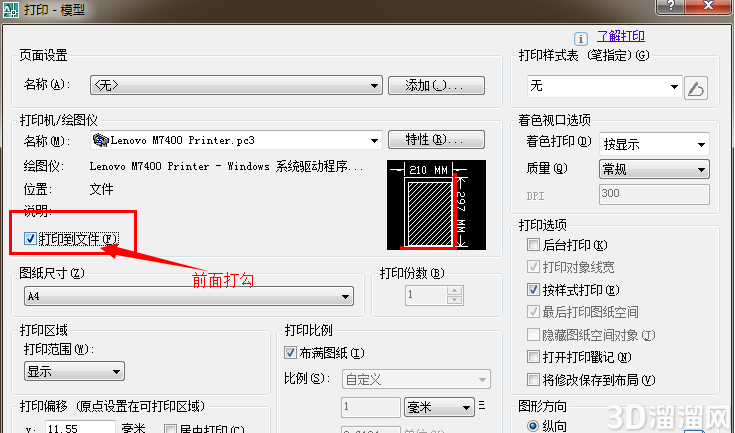Viewport: 735px width, 433px height.
Task: Check the 将修改保存到布局 checkbox
Action: click(x=533, y=379)
